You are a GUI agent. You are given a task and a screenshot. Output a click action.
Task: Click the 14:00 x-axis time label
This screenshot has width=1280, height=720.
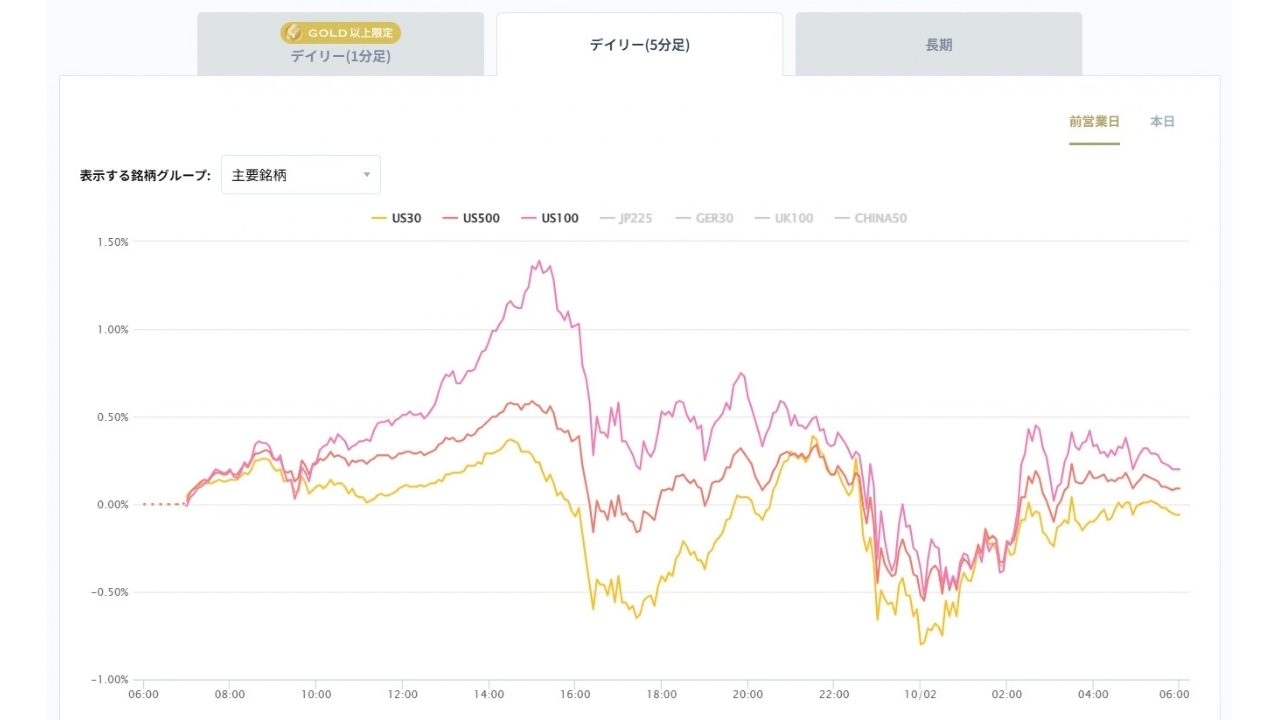pyautogui.click(x=489, y=694)
